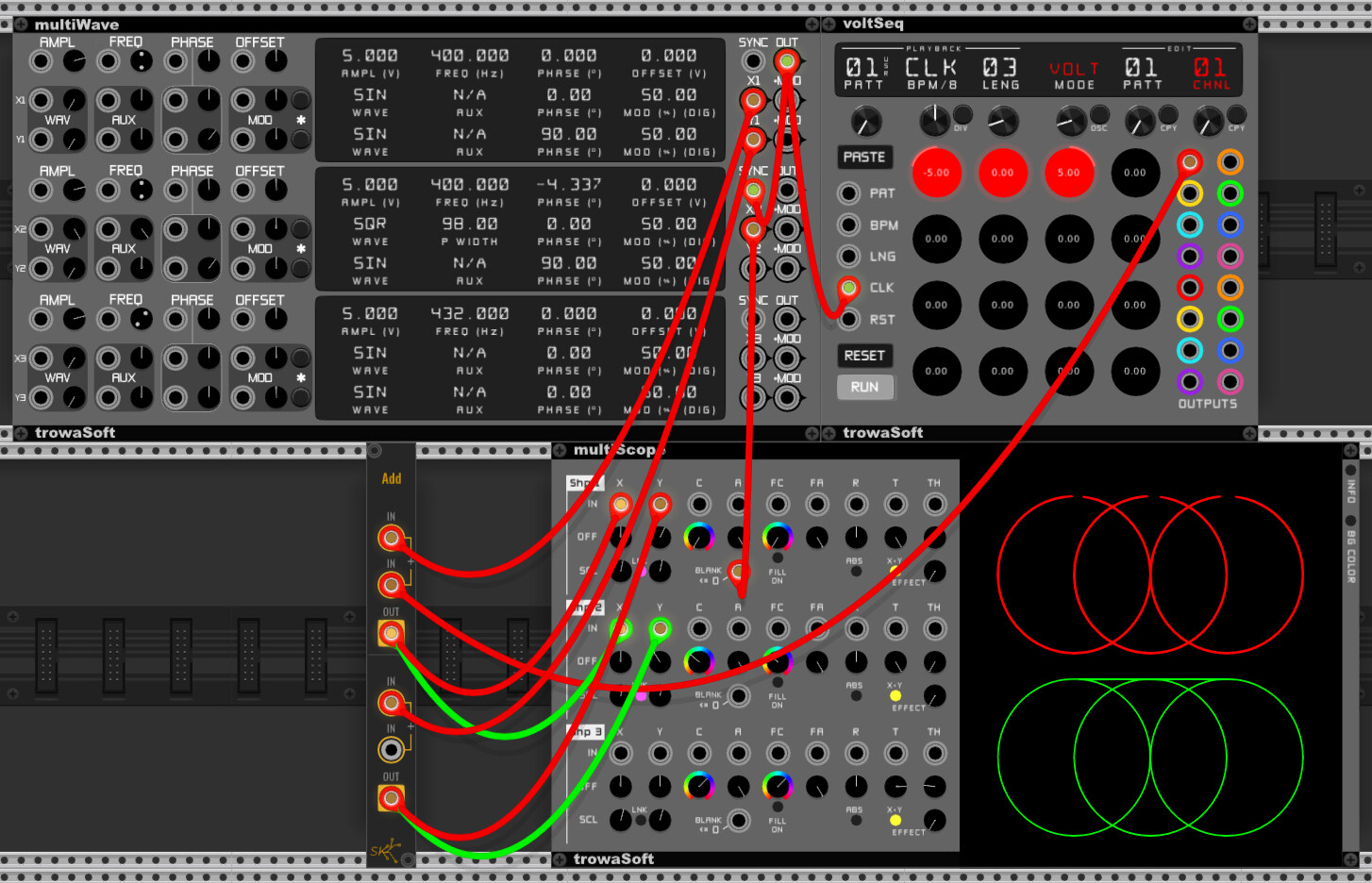Click the BG COLOR button on multiScope display
Image resolution: width=1372 pixels, height=883 pixels.
pos(1350,521)
